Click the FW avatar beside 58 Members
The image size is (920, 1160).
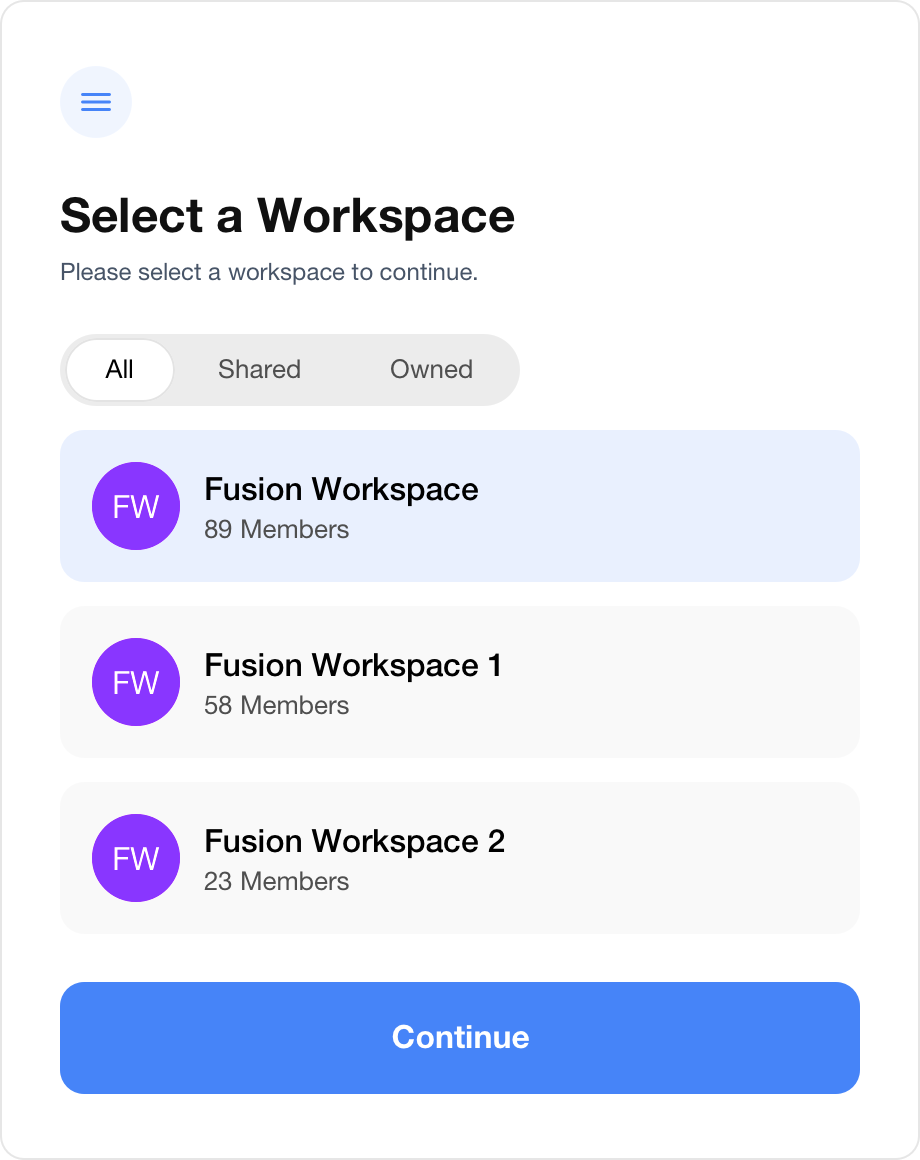click(x=136, y=682)
